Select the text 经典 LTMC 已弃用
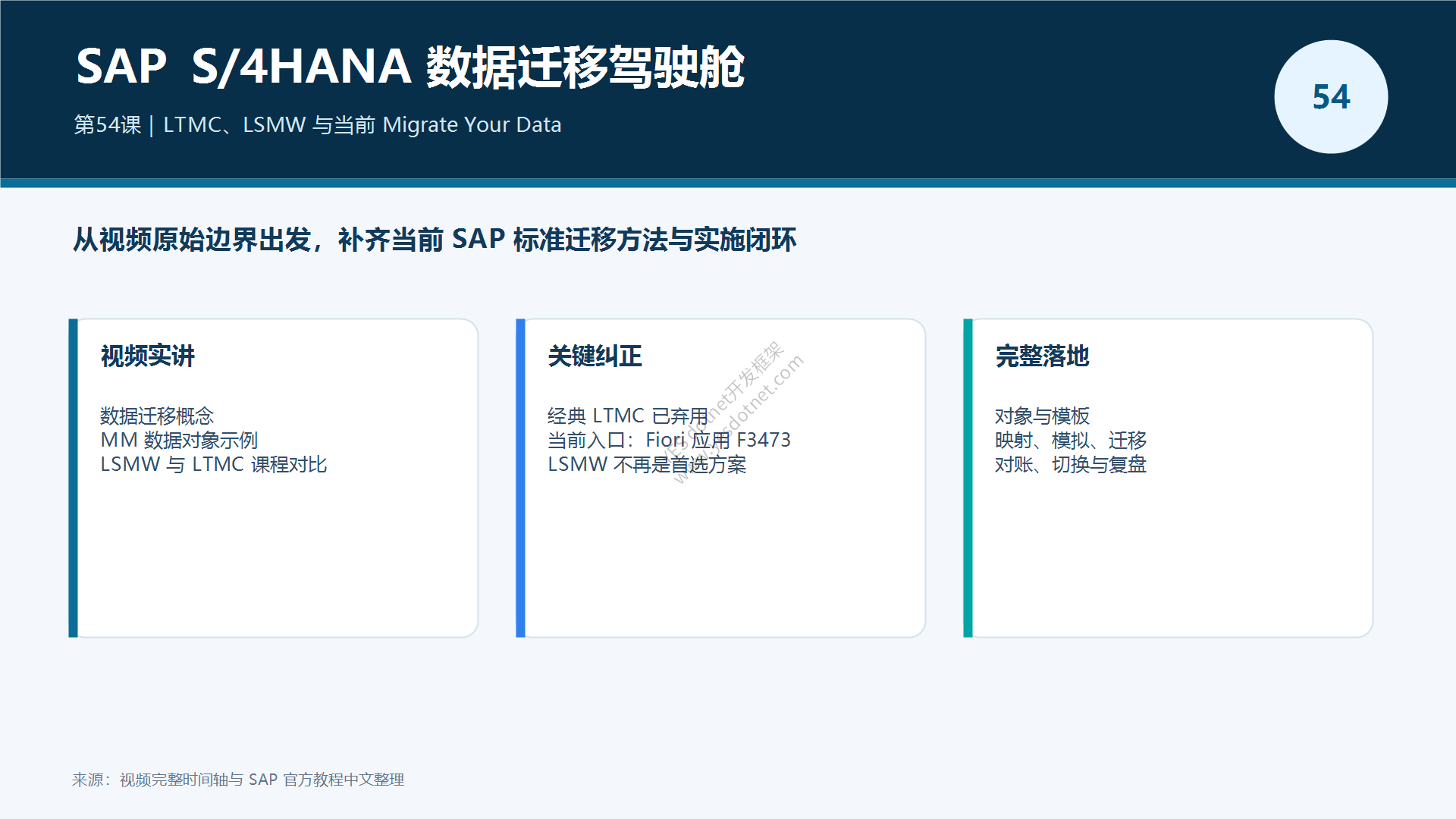The height and width of the screenshot is (819, 1456). point(628,416)
